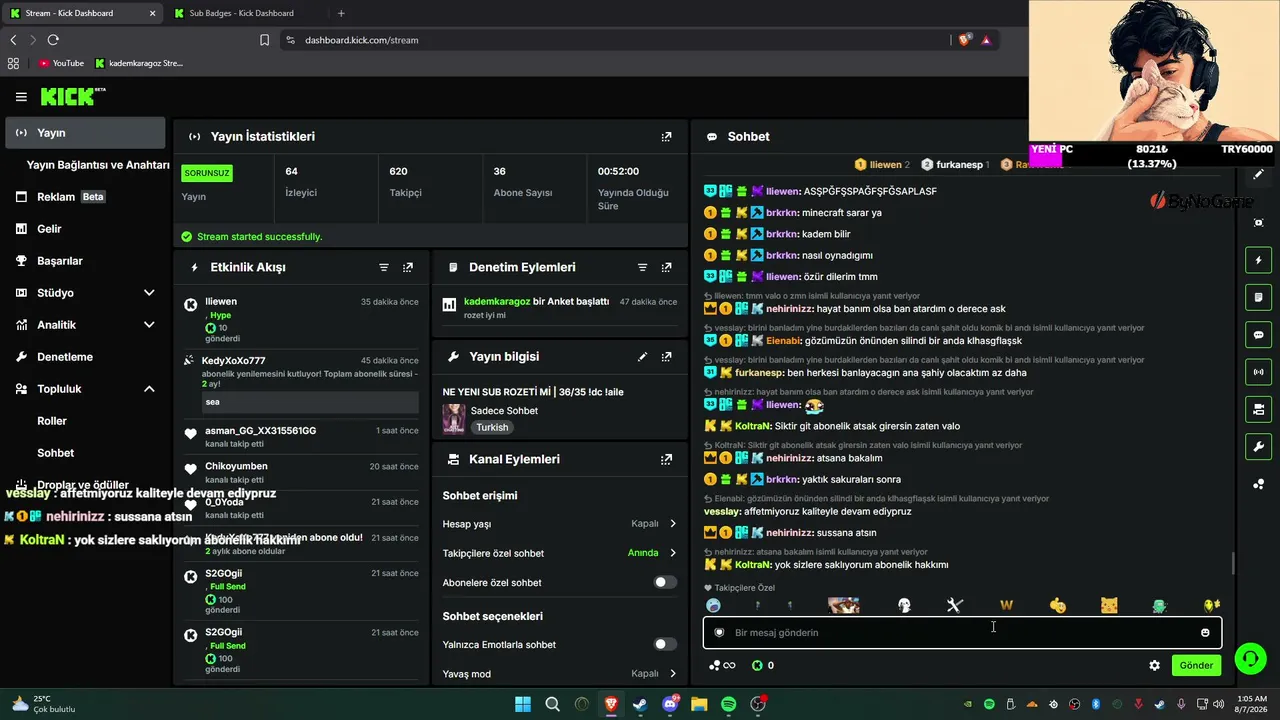The height and width of the screenshot is (720, 1280).
Task: Click the shield identity icon in message box
Action: coord(719,632)
